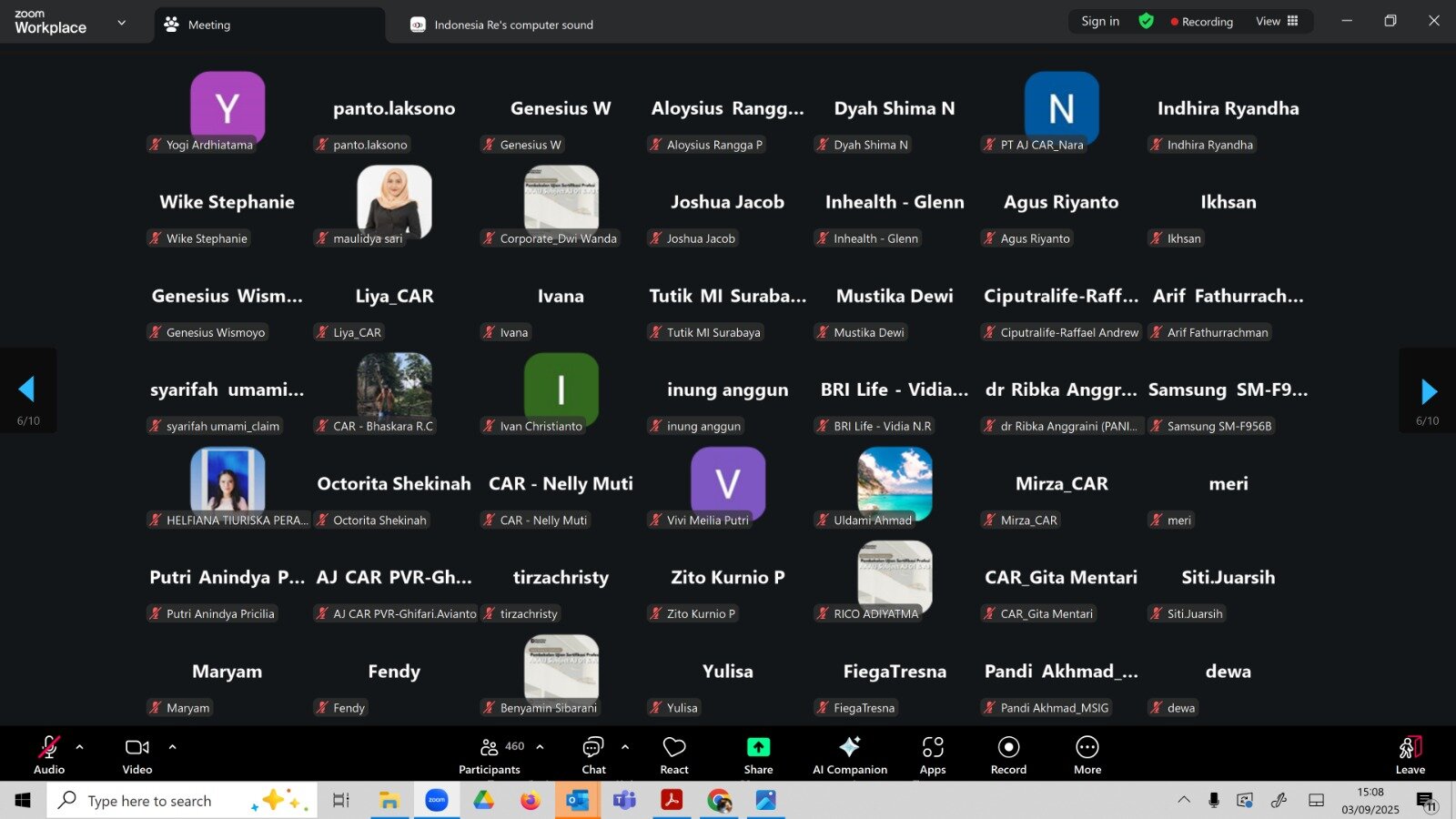Image resolution: width=1456 pixels, height=819 pixels.
Task: Select Indonesia Re's computer sound tab
Action: click(x=512, y=25)
